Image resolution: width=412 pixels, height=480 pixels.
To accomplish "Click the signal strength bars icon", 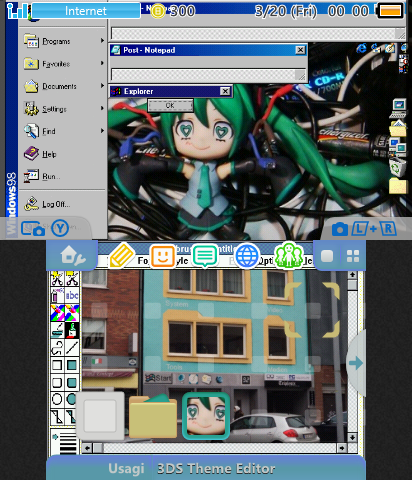I will pos(17,11).
